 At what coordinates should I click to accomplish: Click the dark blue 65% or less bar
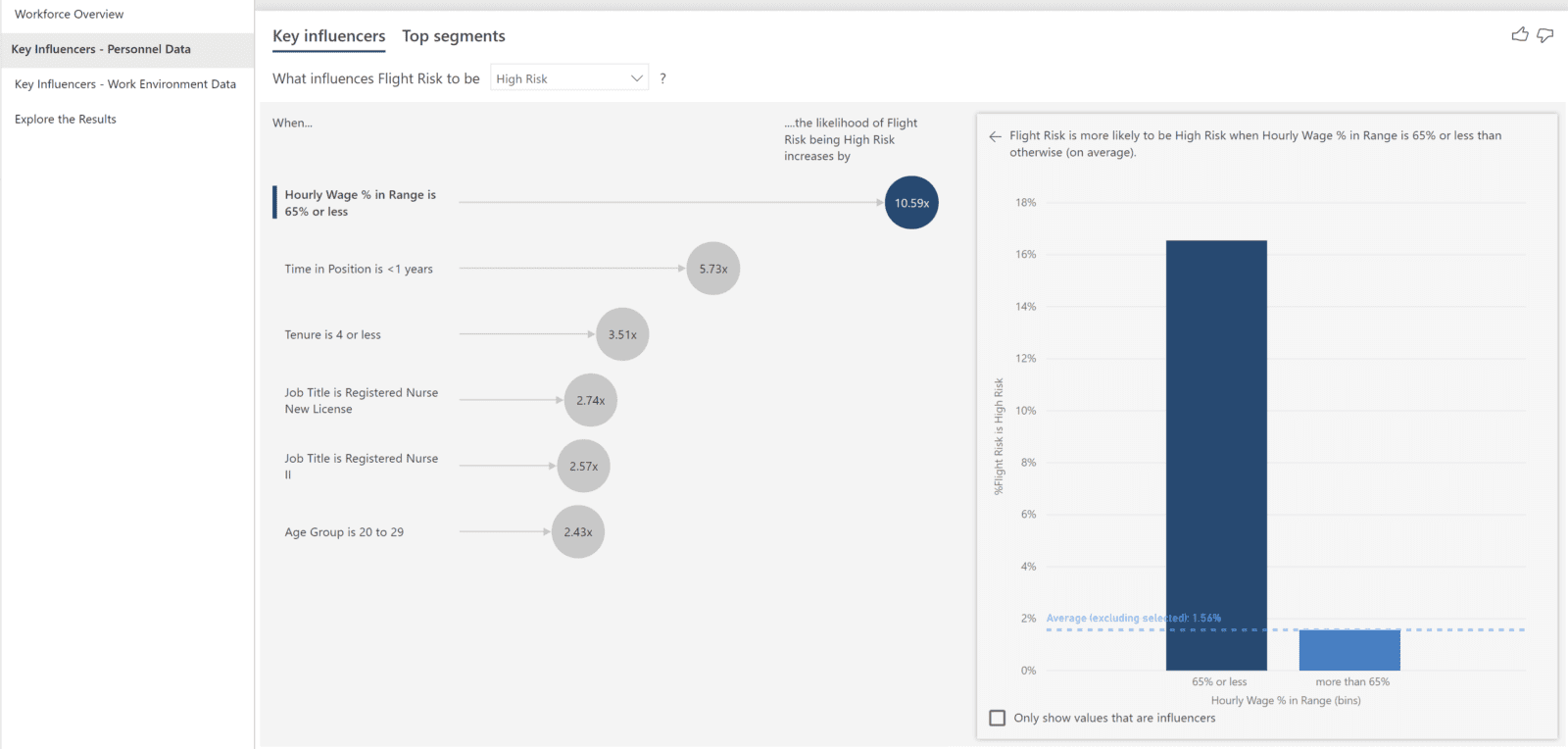(x=1216, y=456)
